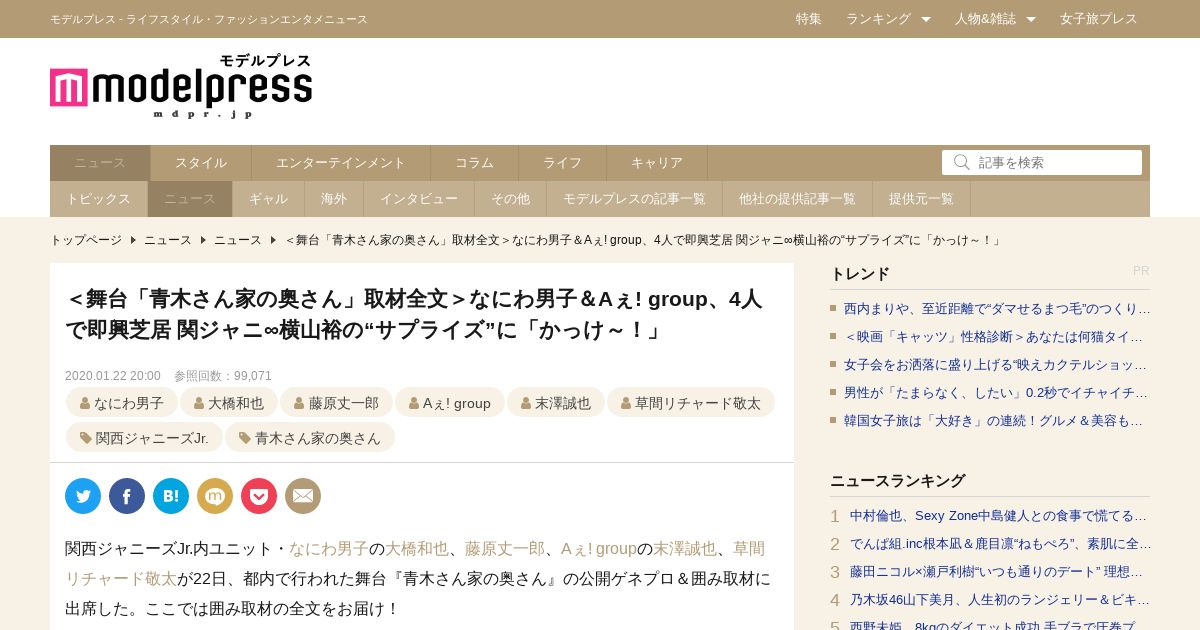The image size is (1200, 630).
Task: Open ranking 1 article 中村倫也、Sexy Zone
Action: 1000,516
